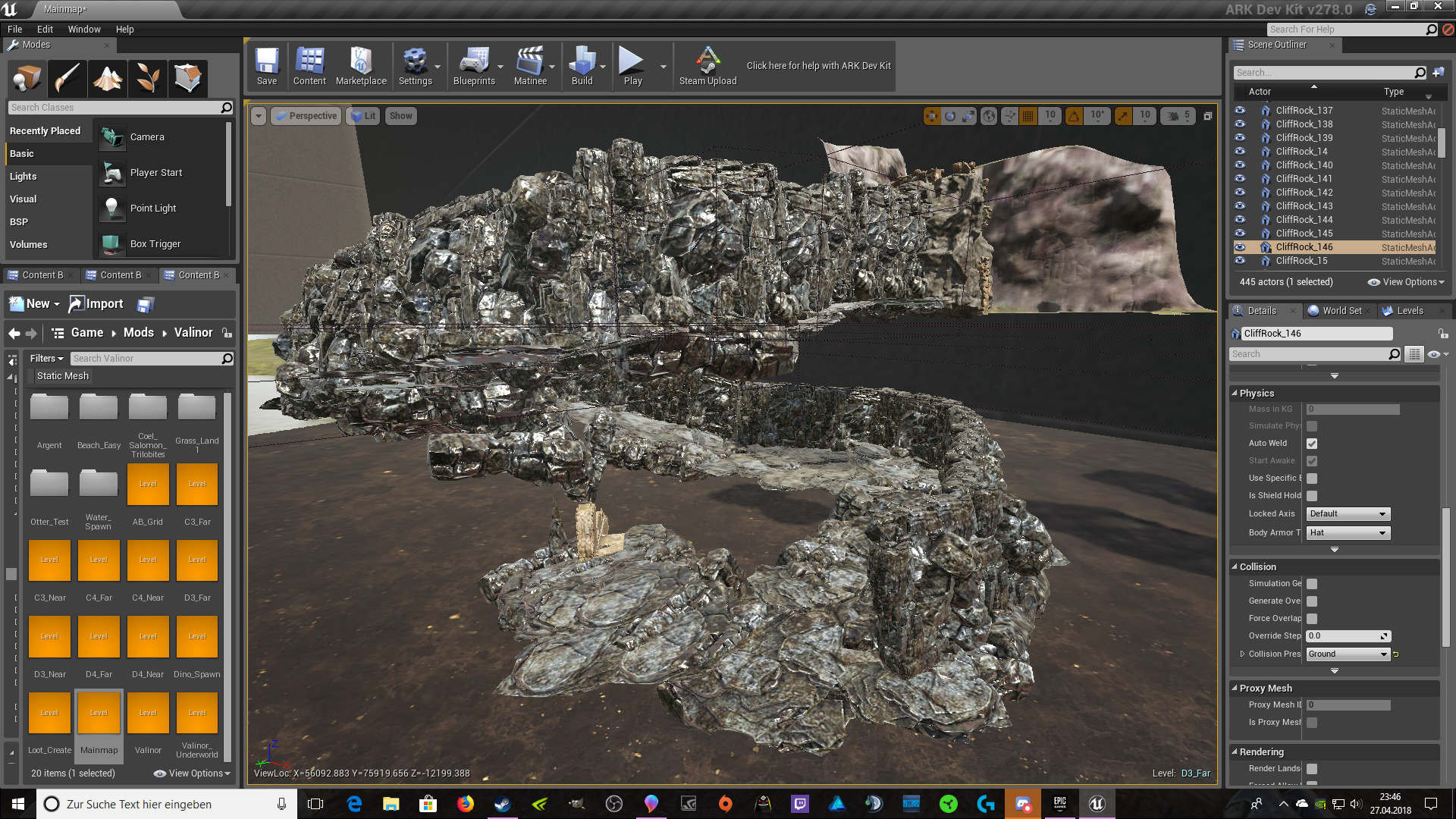Click the New asset button
Viewport: 1456px width, 819px height.
(x=34, y=304)
